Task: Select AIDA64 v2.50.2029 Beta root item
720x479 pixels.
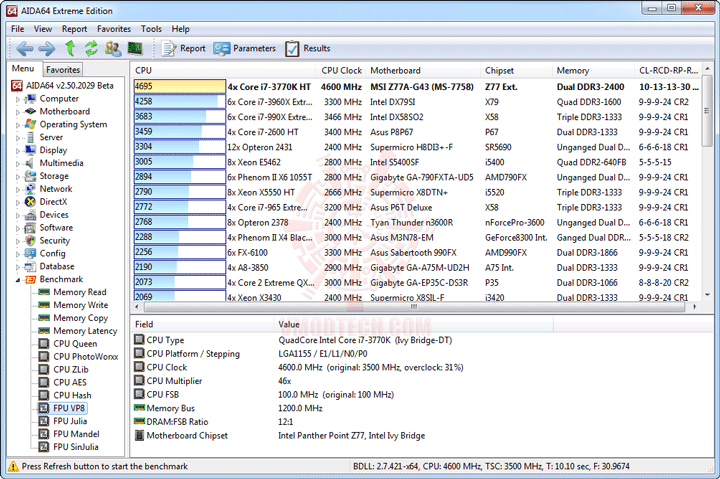Action: click(62, 86)
